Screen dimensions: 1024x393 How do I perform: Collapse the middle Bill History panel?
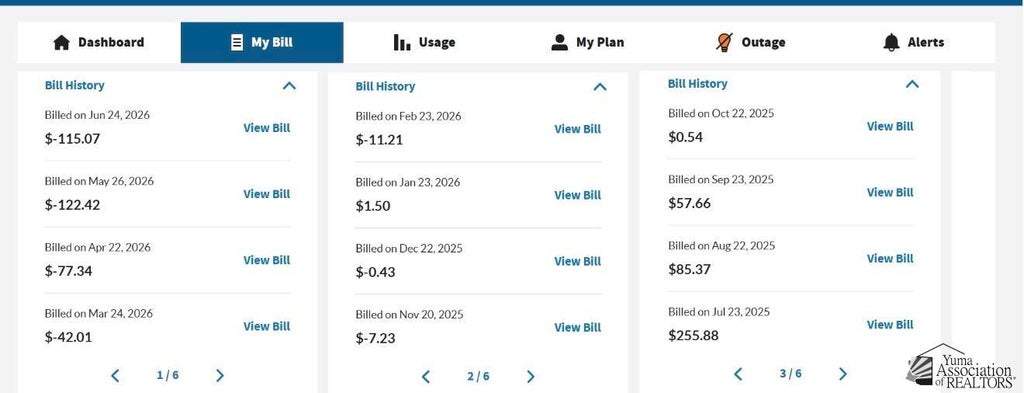point(600,87)
